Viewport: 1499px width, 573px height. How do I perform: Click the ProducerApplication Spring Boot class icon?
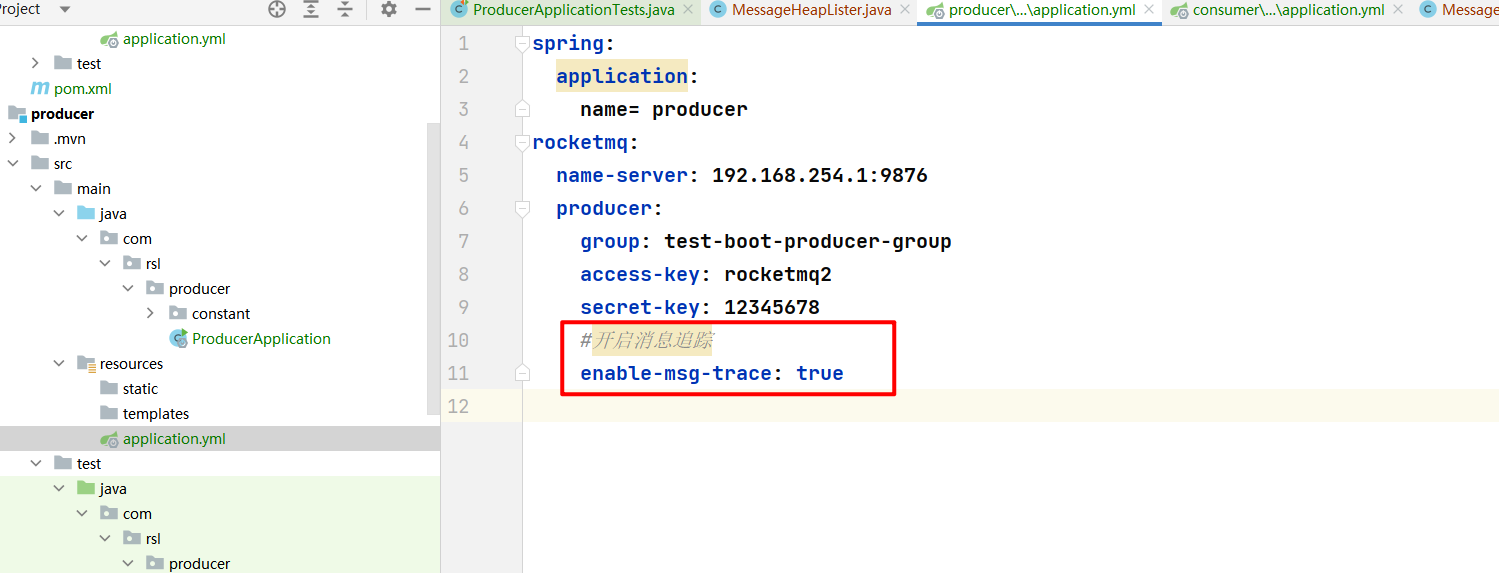[x=178, y=338]
